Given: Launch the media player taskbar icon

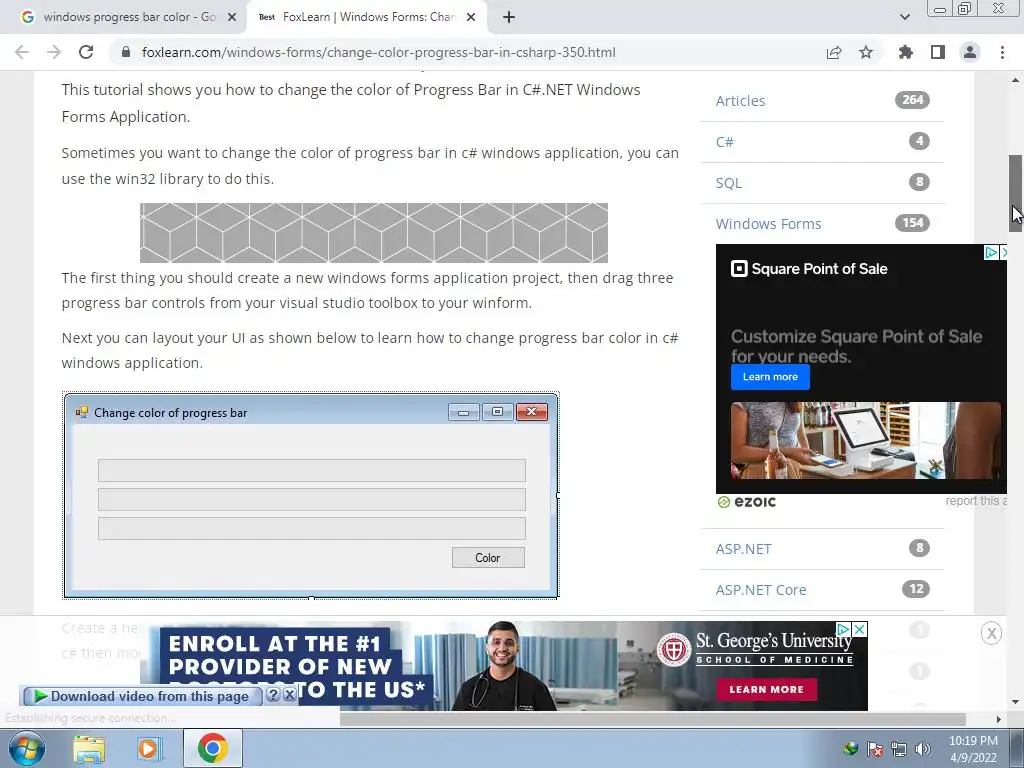Looking at the screenshot, I should (149, 749).
